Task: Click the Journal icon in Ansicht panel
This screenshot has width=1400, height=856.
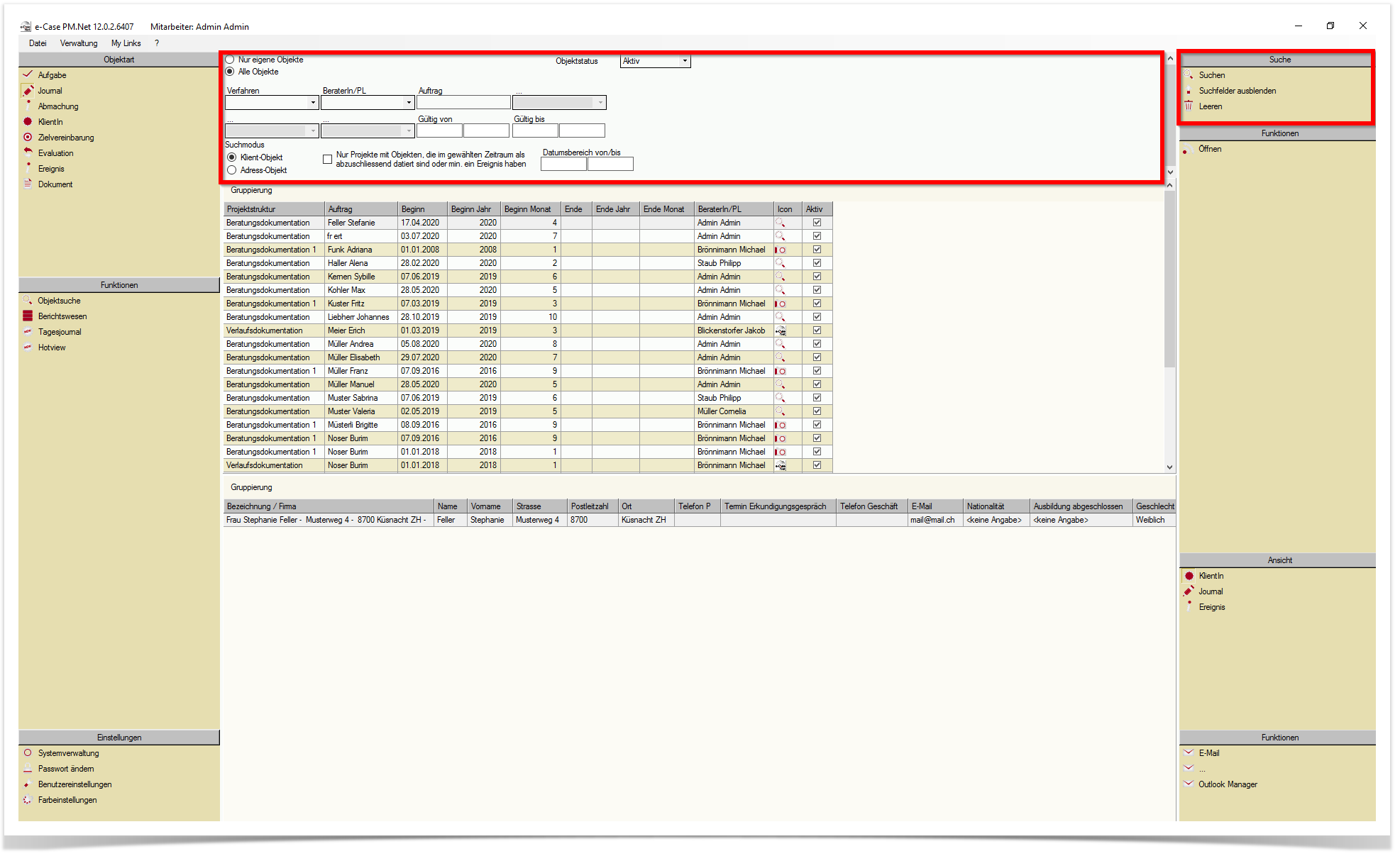Action: pyautogui.click(x=1189, y=591)
